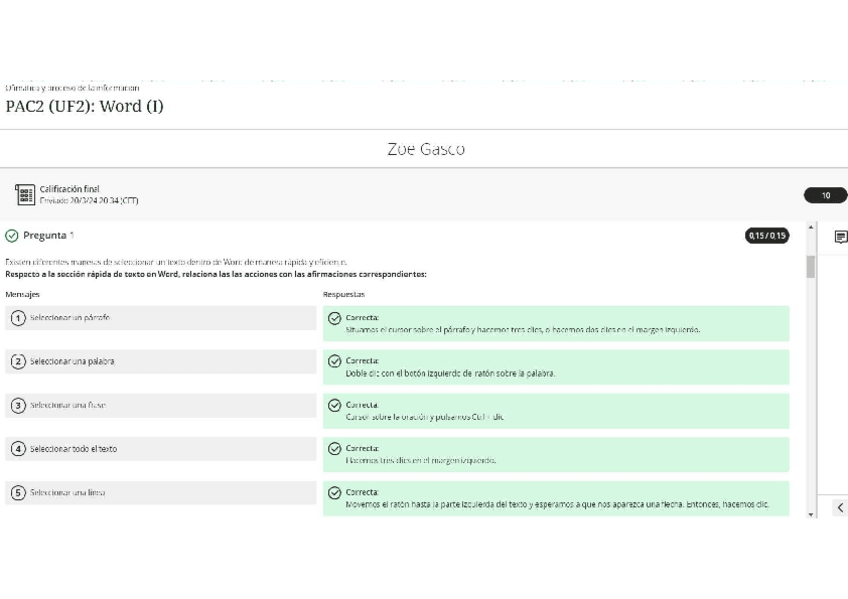Click the Correcta check mark in the first answer
Image resolution: width=848 pixels, height=599 pixels.
pos(335,318)
